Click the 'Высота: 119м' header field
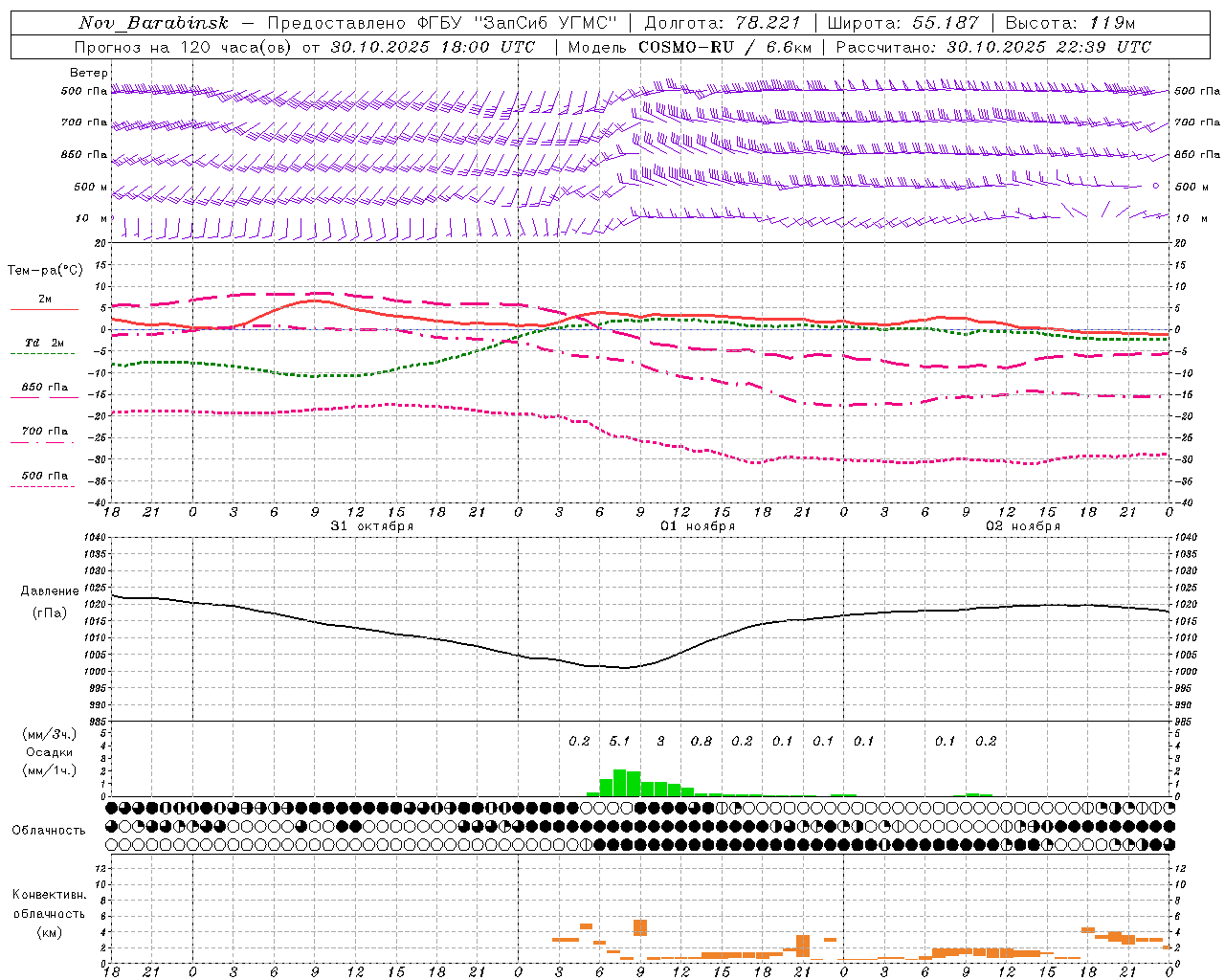Screen dimensions: 1225x980 click(x=1070, y=23)
